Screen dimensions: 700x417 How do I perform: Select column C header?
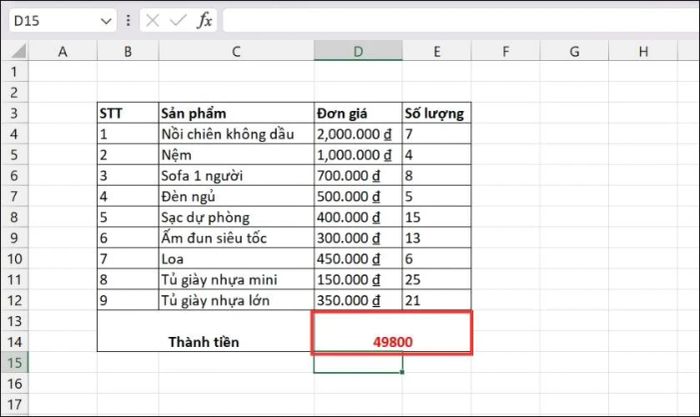(236, 51)
